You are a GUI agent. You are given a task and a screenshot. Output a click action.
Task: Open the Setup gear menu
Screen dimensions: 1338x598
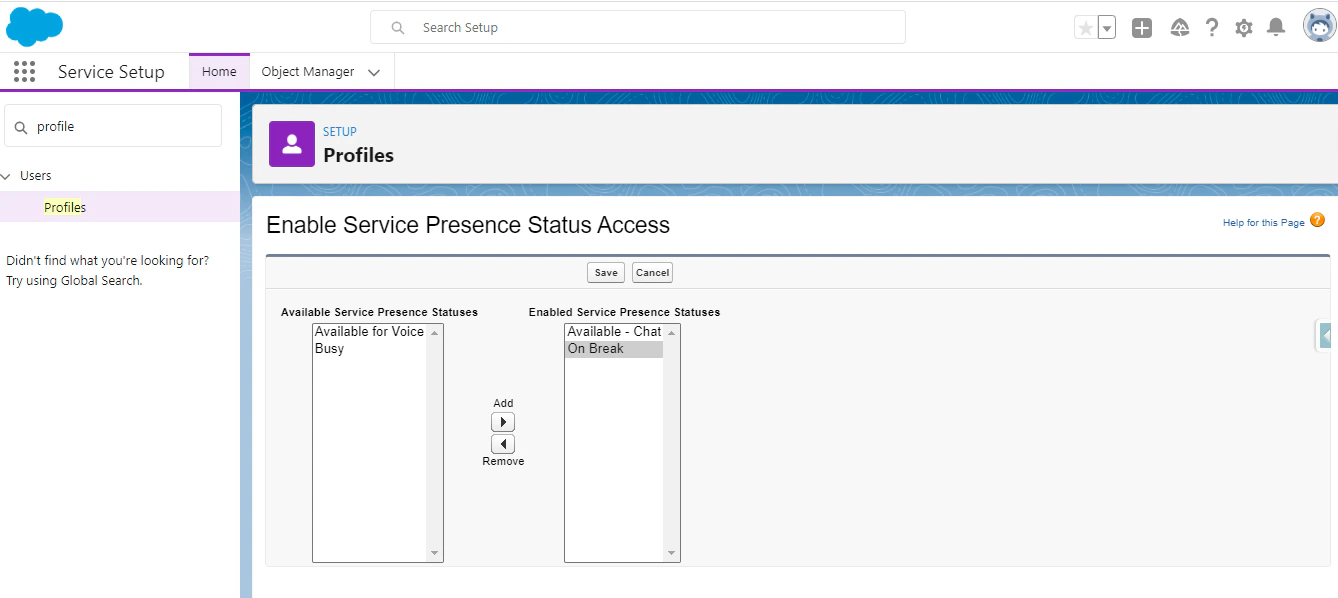coord(1243,27)
